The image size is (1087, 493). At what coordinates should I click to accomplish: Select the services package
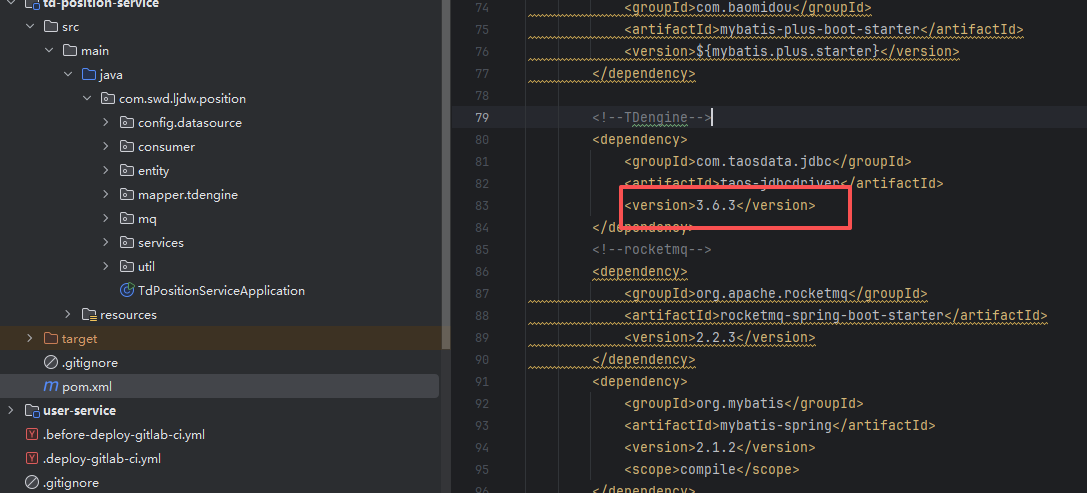coord(160,243)
